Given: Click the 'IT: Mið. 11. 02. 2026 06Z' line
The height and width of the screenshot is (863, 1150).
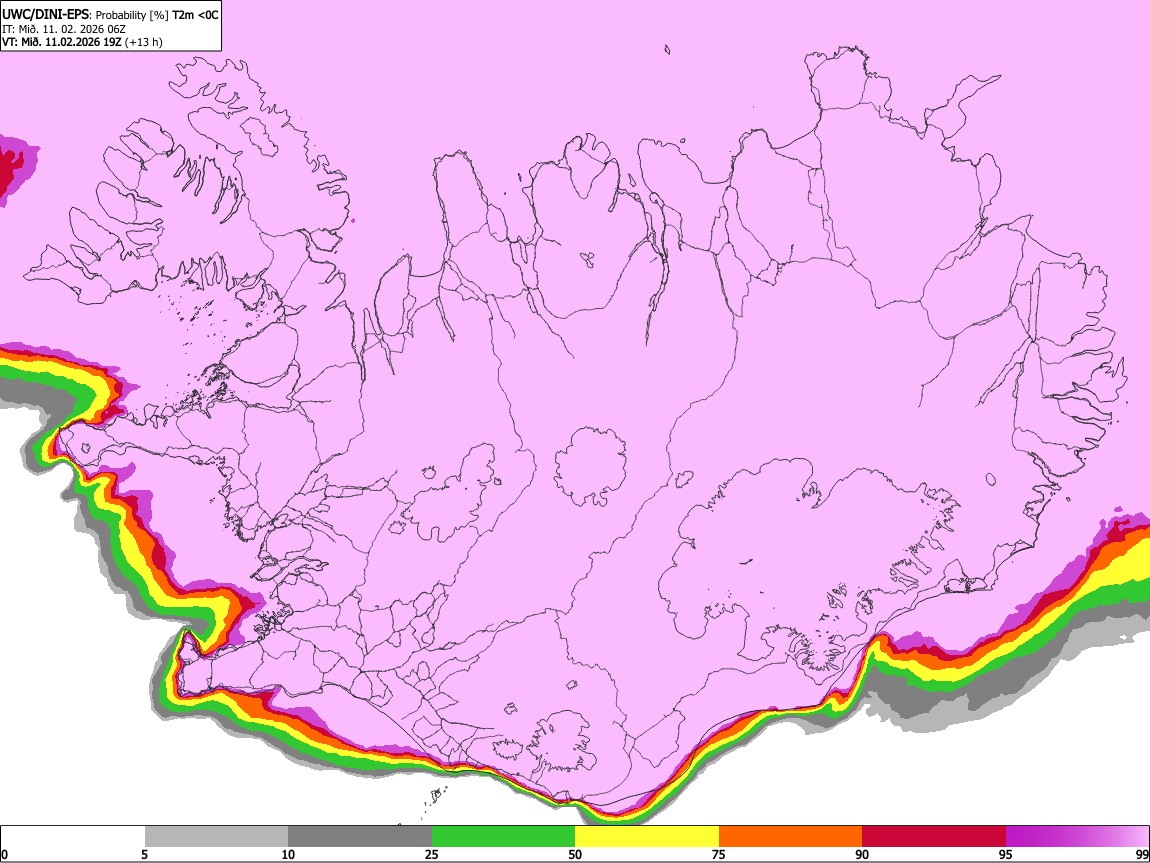Looking at the screenshot, I should tap(64, 29).
